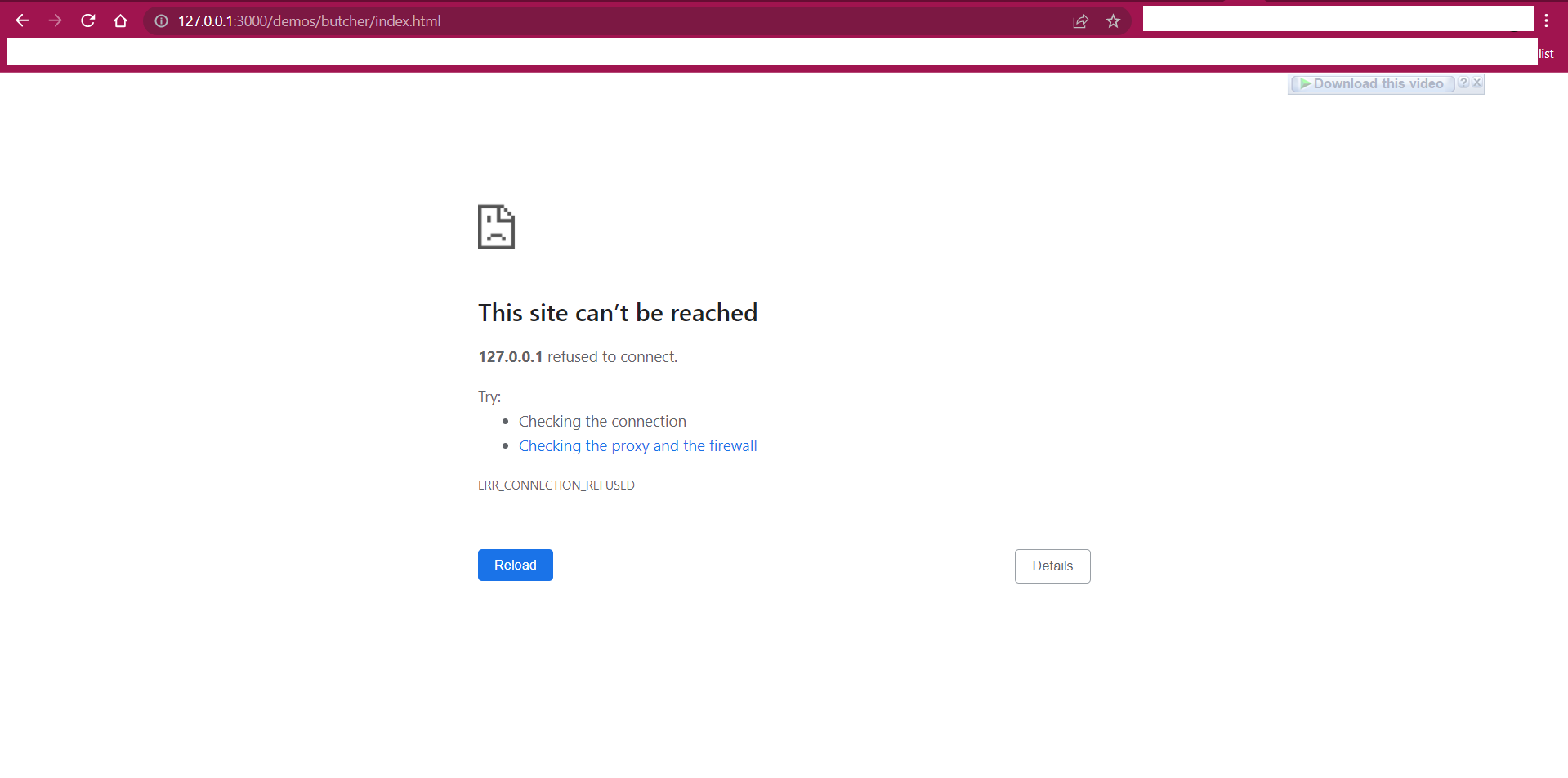Screen dimensions: 1568x778
Task: Click the sad page error illustration
Action: pyautogui.click(x=496, y=226)
